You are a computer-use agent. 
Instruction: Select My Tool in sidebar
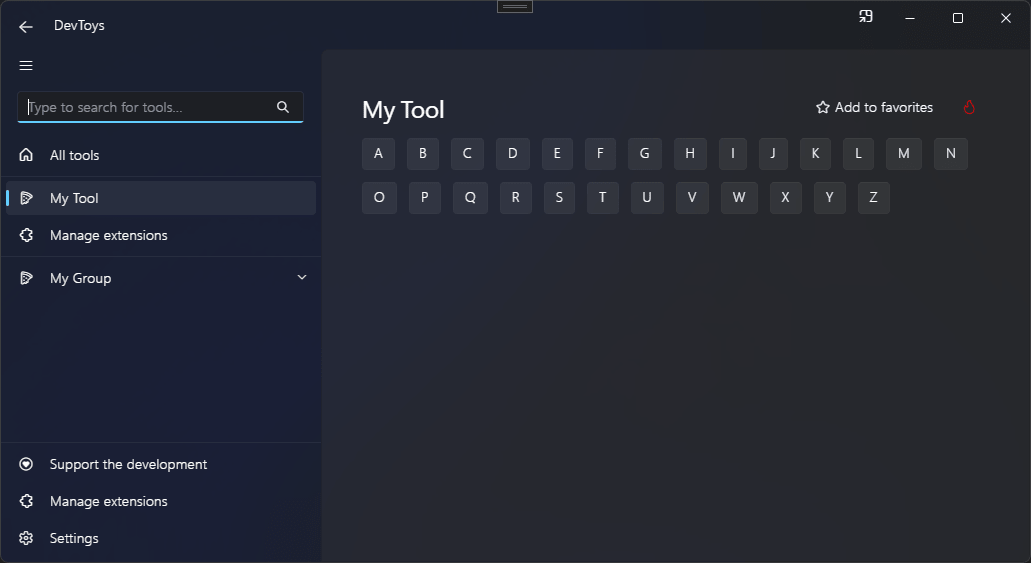pyautogui.click(x=161, y=198)
